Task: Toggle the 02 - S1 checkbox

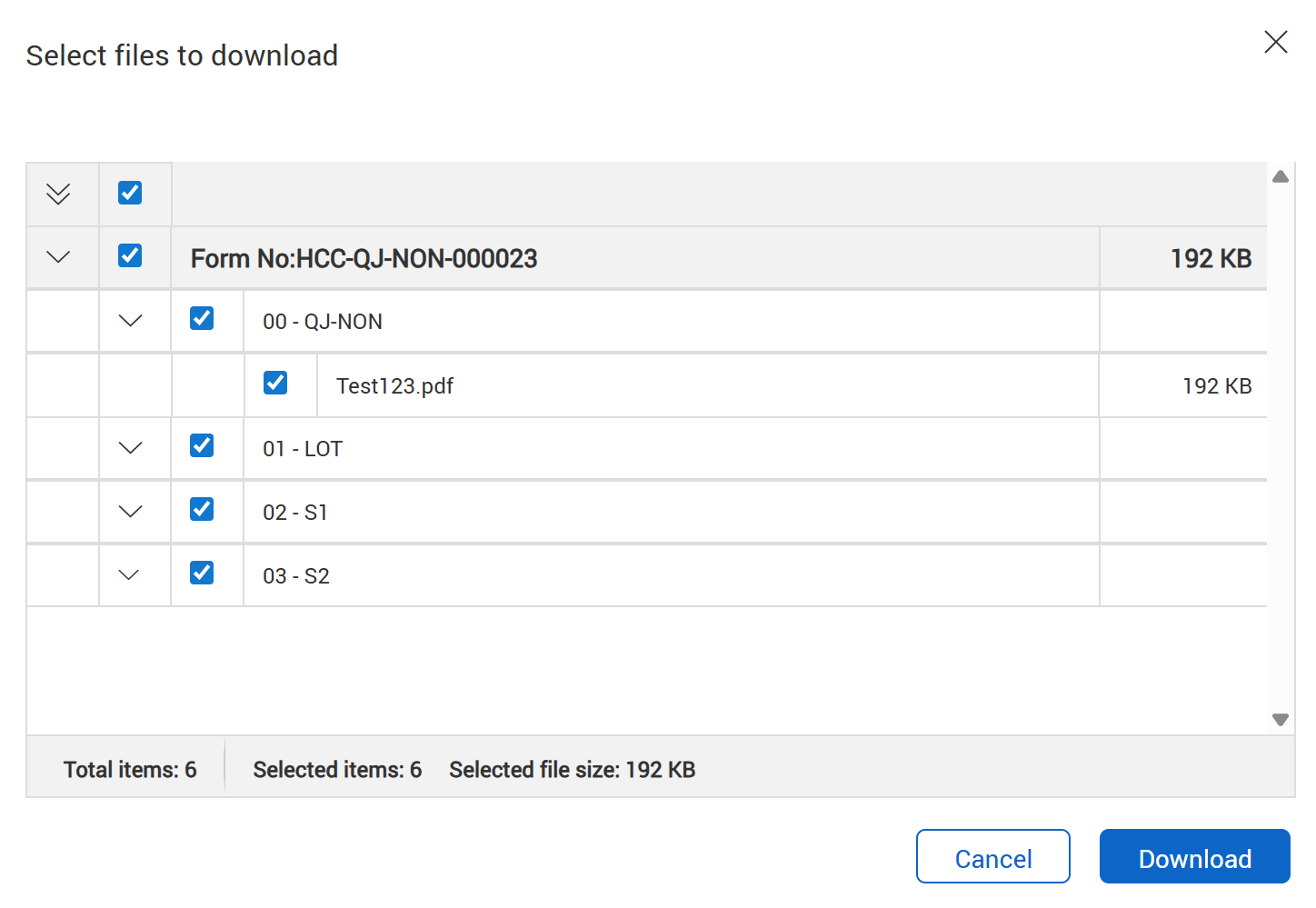Action: 202,509
